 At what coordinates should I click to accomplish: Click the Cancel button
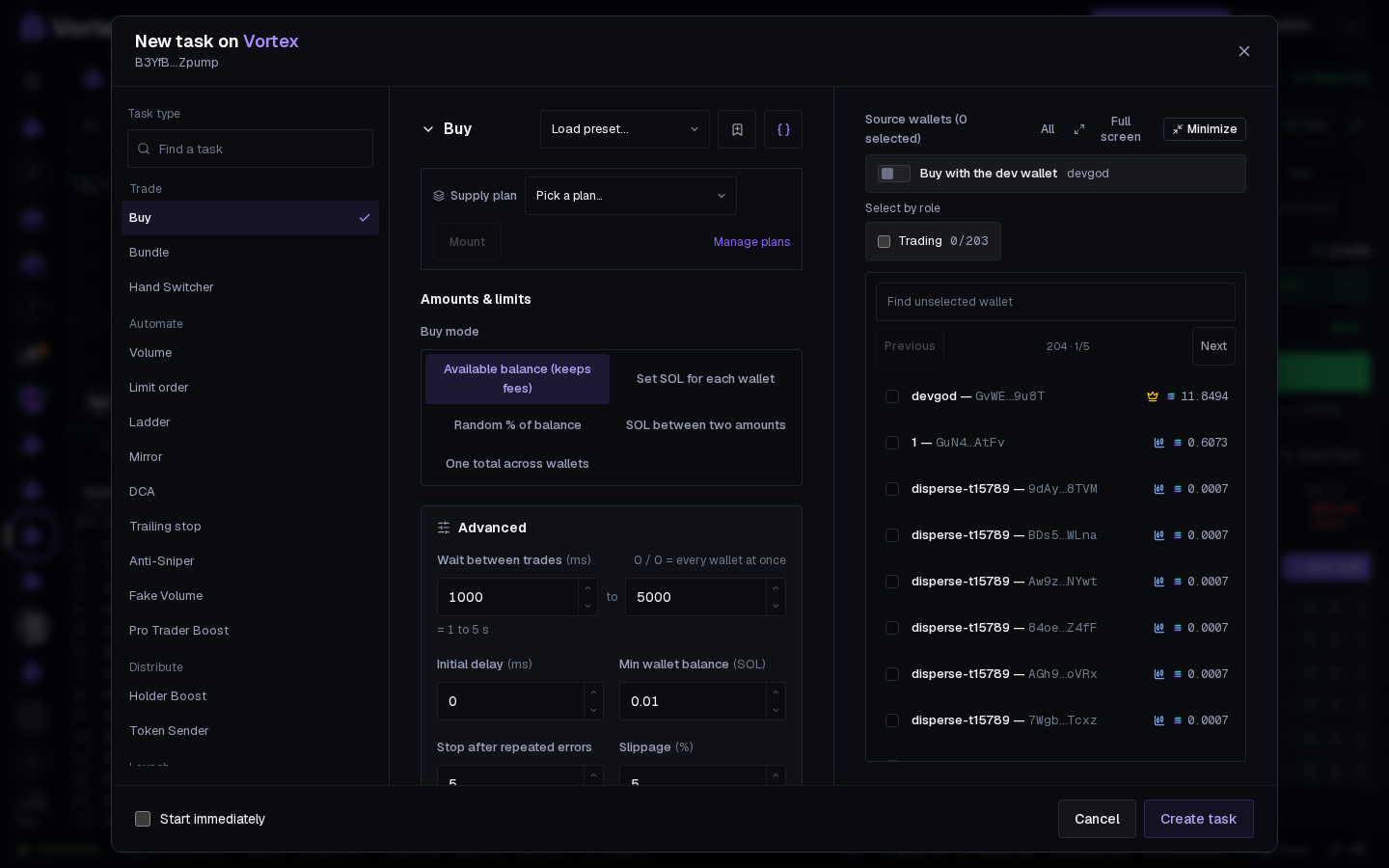pyautogui.click(x=1097, y=819)
